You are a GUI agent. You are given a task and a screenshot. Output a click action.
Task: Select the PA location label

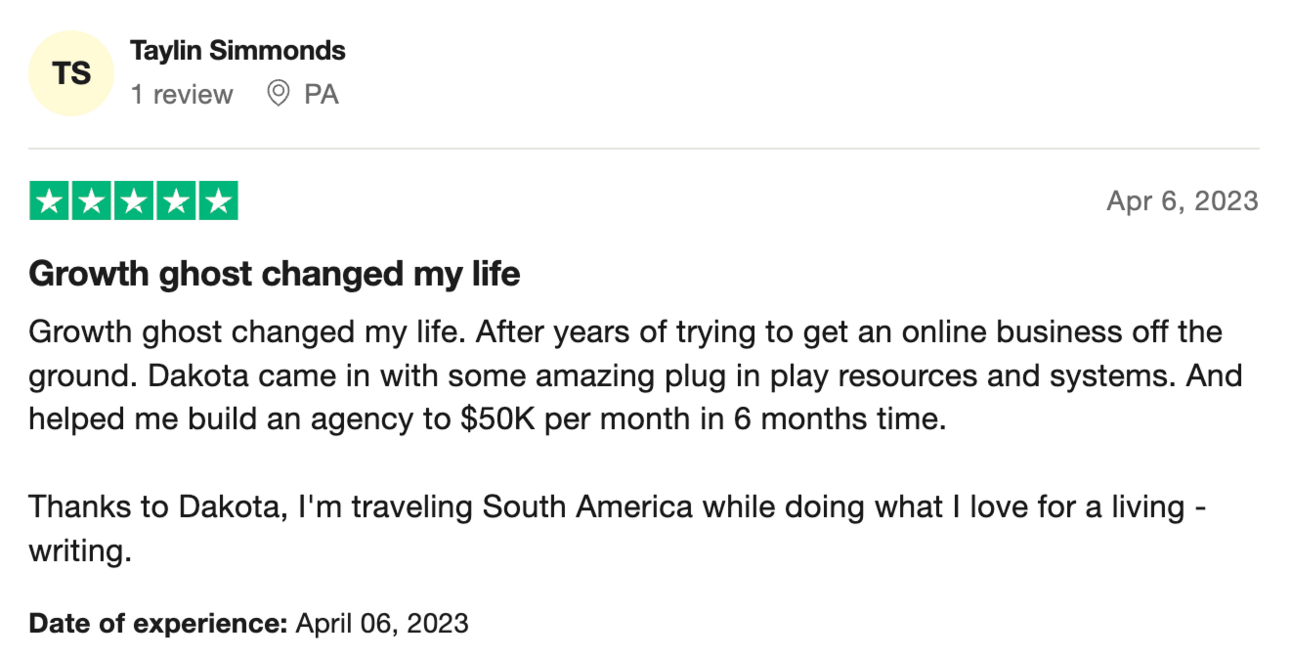coord(321,95)
